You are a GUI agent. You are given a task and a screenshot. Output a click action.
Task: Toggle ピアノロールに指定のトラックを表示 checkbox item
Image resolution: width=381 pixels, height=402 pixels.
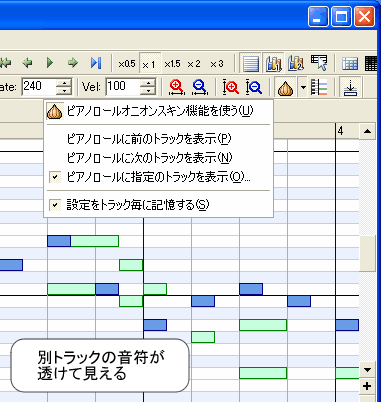158,177
